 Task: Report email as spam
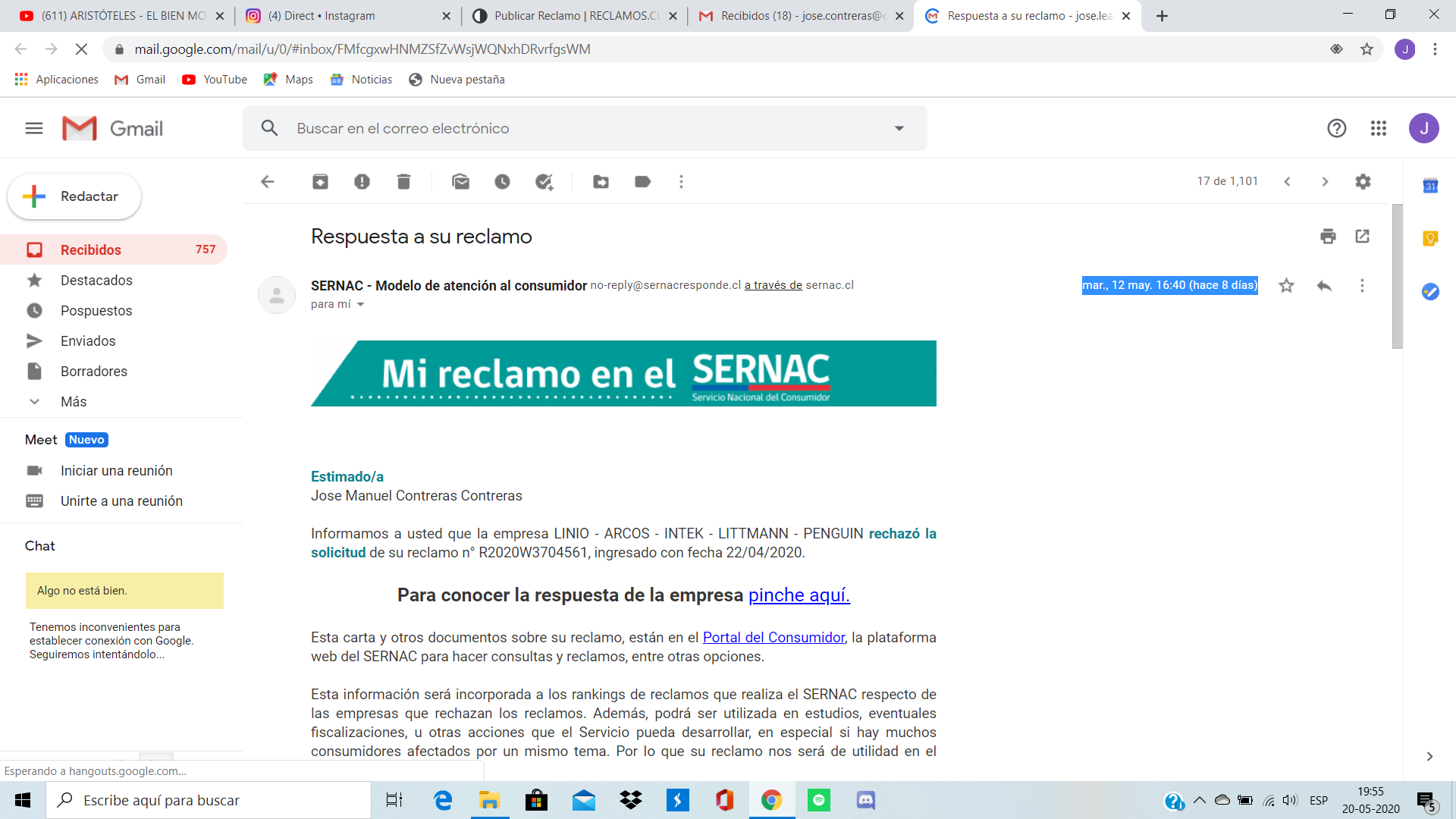click(x=362, y=181)
